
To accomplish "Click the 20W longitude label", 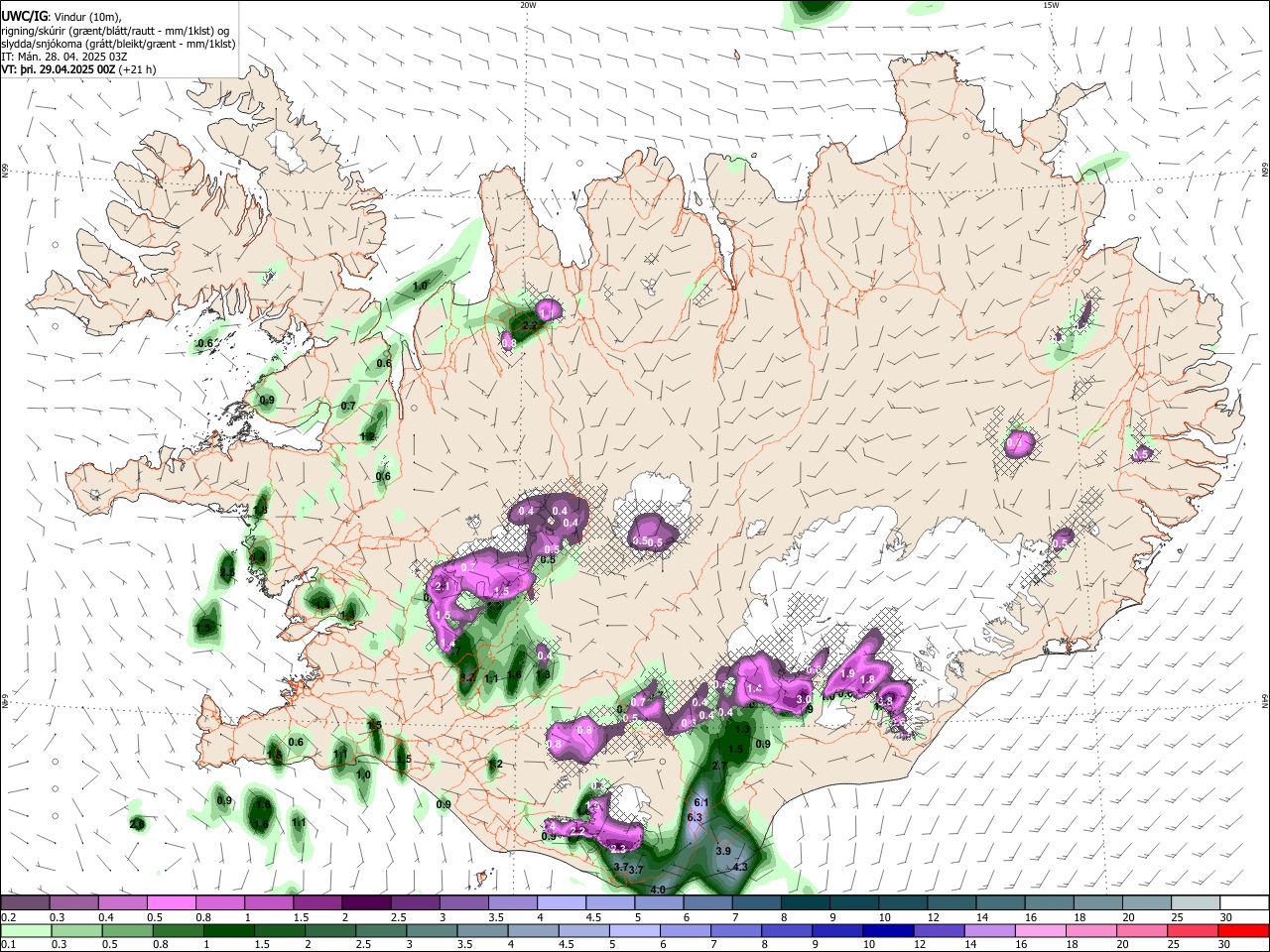I will pyautogui.click(x=528, y=5).
